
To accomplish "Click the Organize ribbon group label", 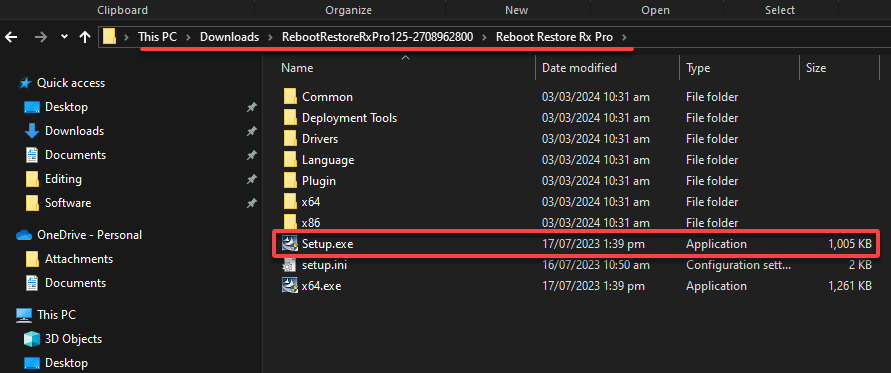I will pyautogui.click(x=349, y=10).
